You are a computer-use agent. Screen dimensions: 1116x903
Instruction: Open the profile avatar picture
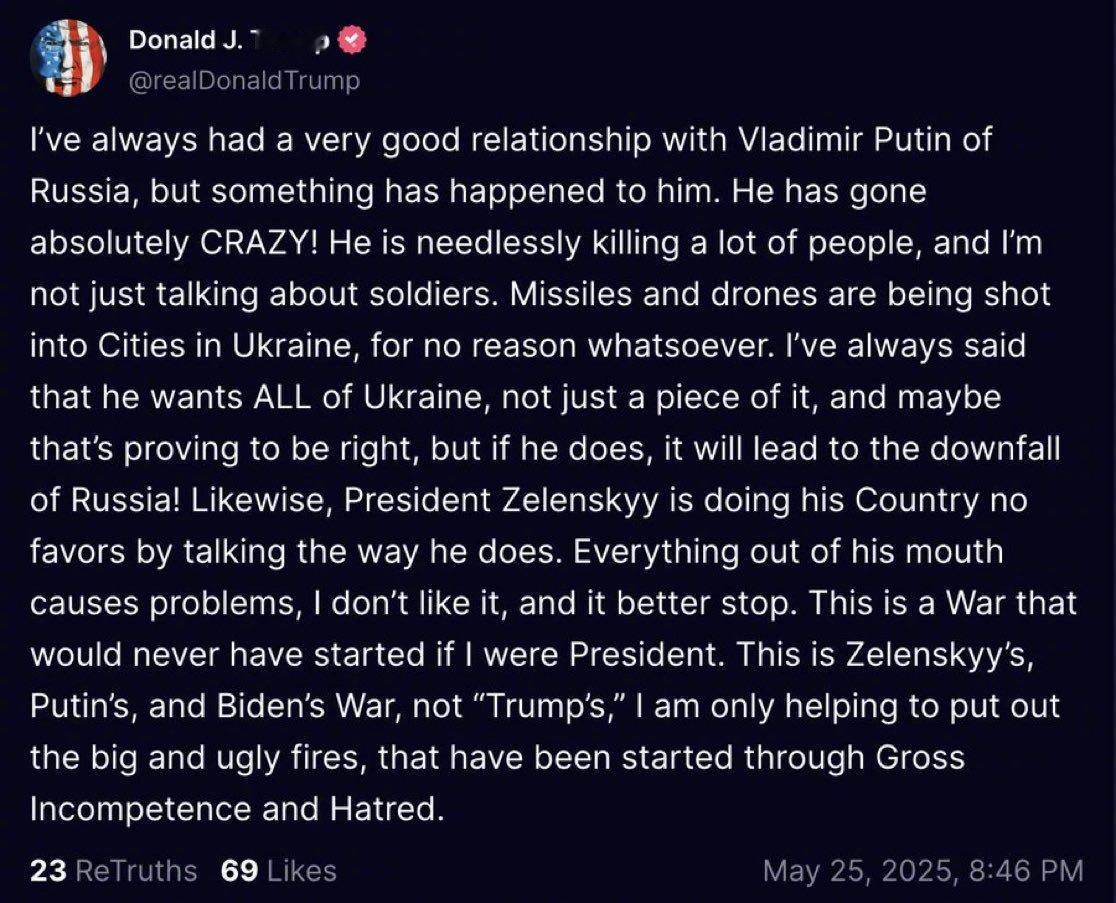click(68, 58)
